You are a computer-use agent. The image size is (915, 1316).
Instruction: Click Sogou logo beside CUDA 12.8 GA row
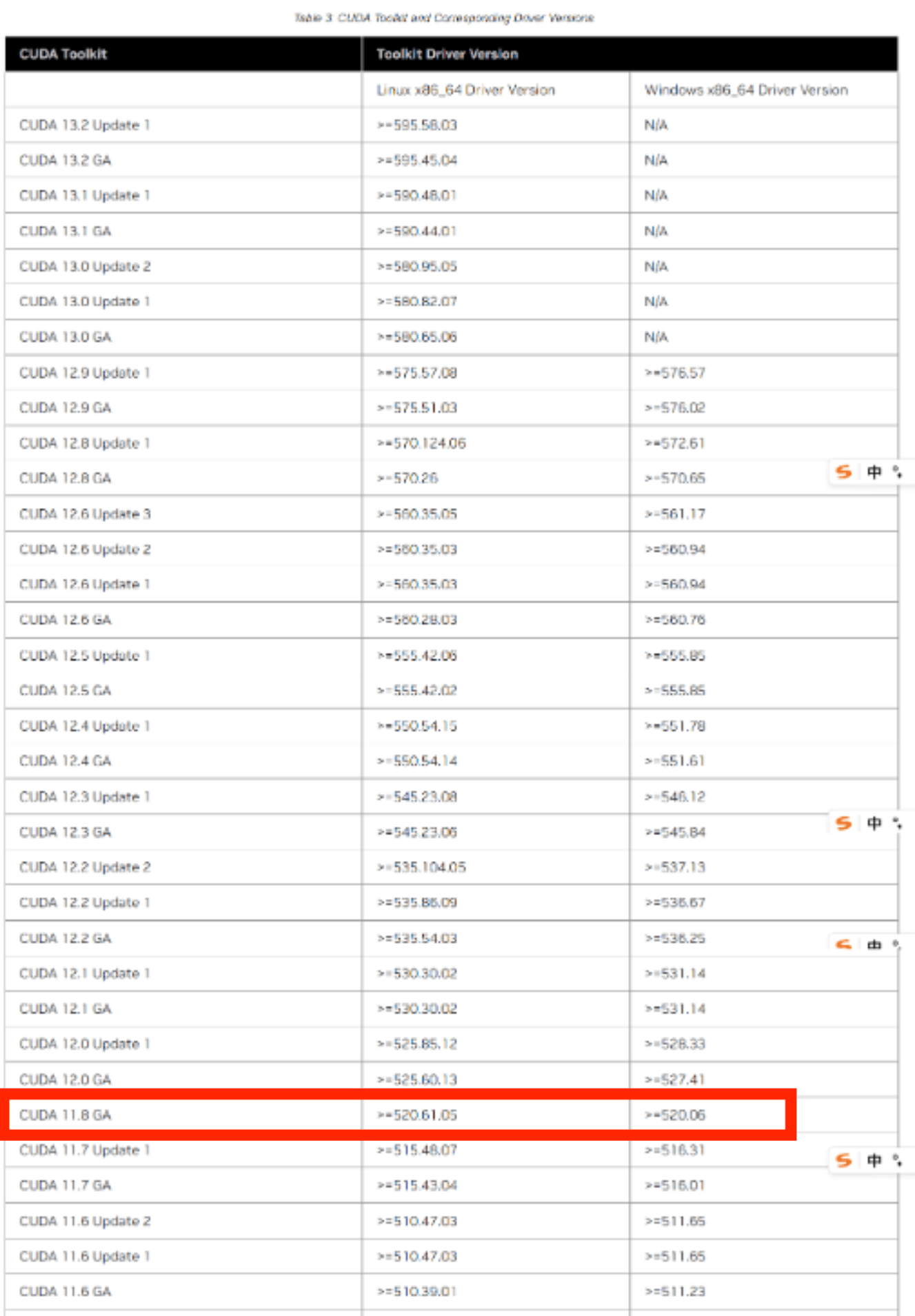[843, 472]
